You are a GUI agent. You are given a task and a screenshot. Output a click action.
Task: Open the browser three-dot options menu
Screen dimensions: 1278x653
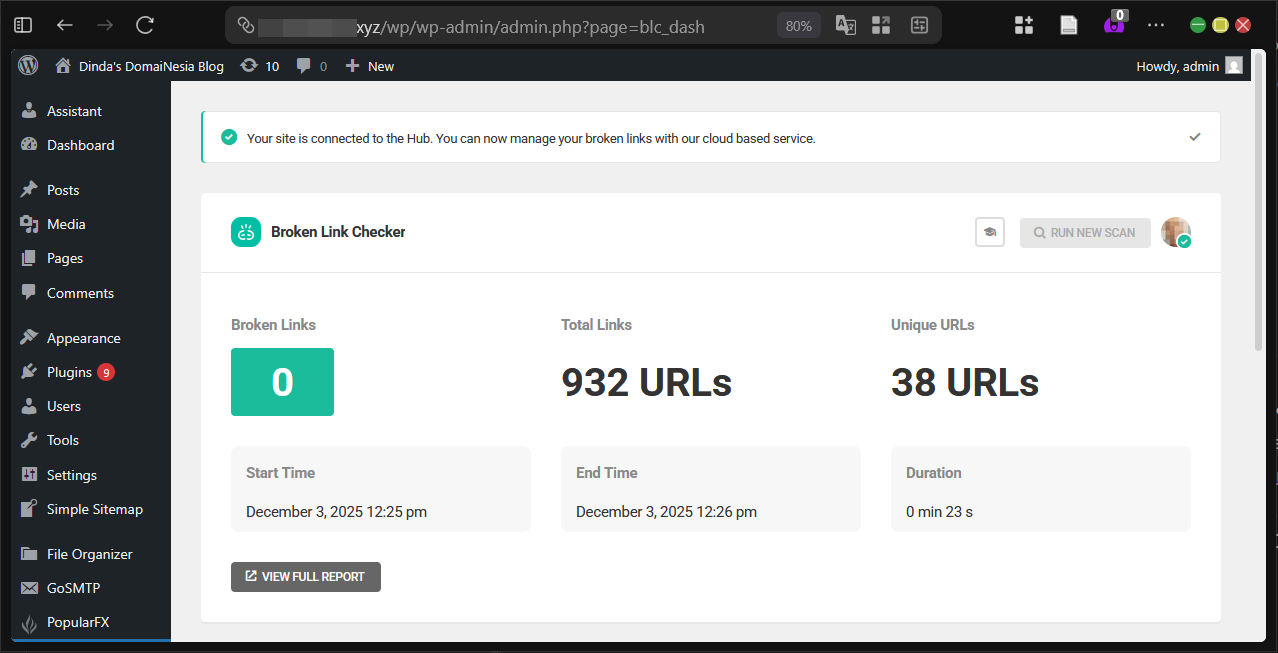[1156, 24]
